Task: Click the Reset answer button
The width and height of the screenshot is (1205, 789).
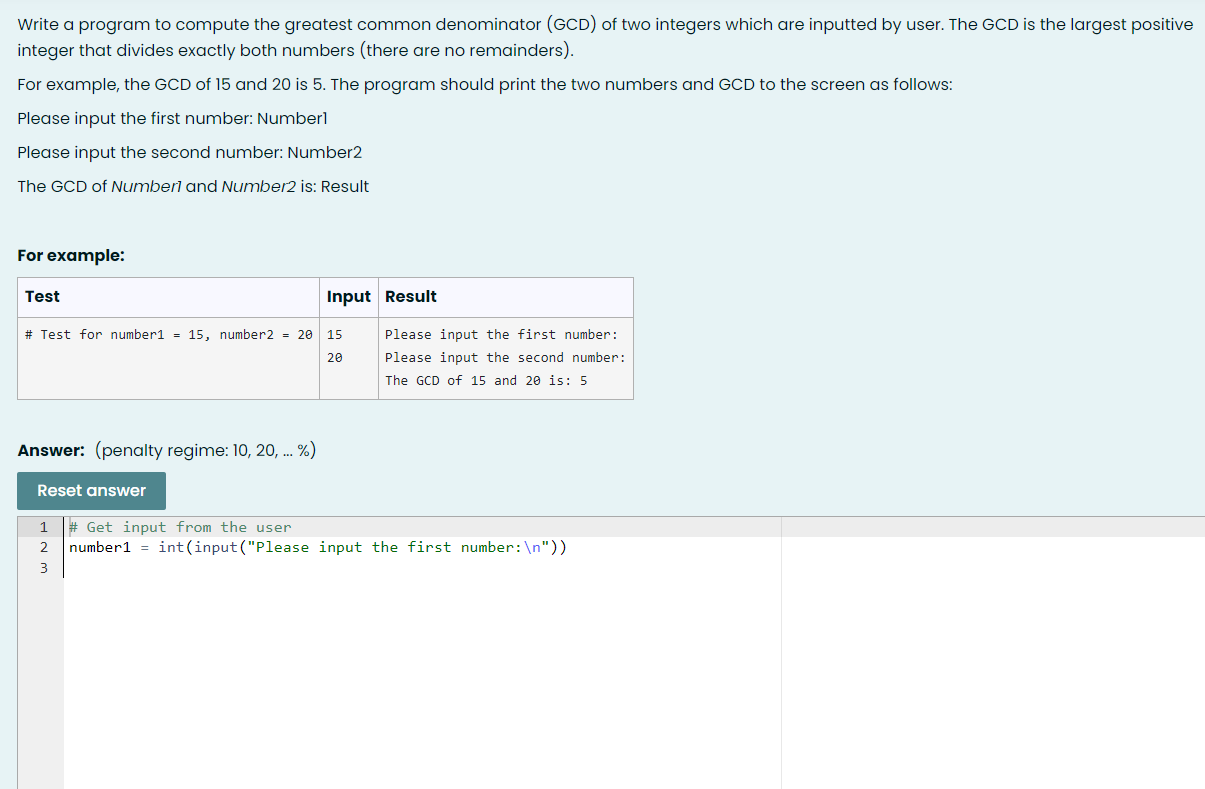Action: click(x=91, y=490)
